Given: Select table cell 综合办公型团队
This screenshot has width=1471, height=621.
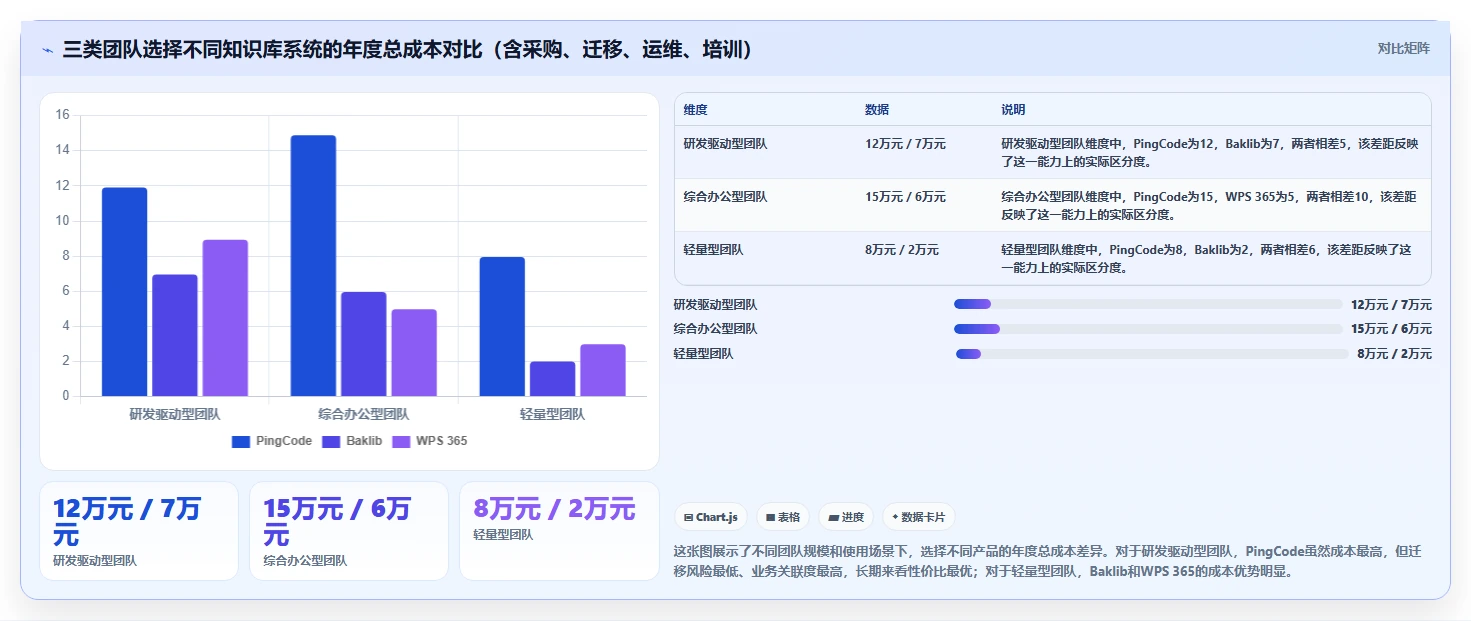Looking at the screenshot, I should [726, 197].
